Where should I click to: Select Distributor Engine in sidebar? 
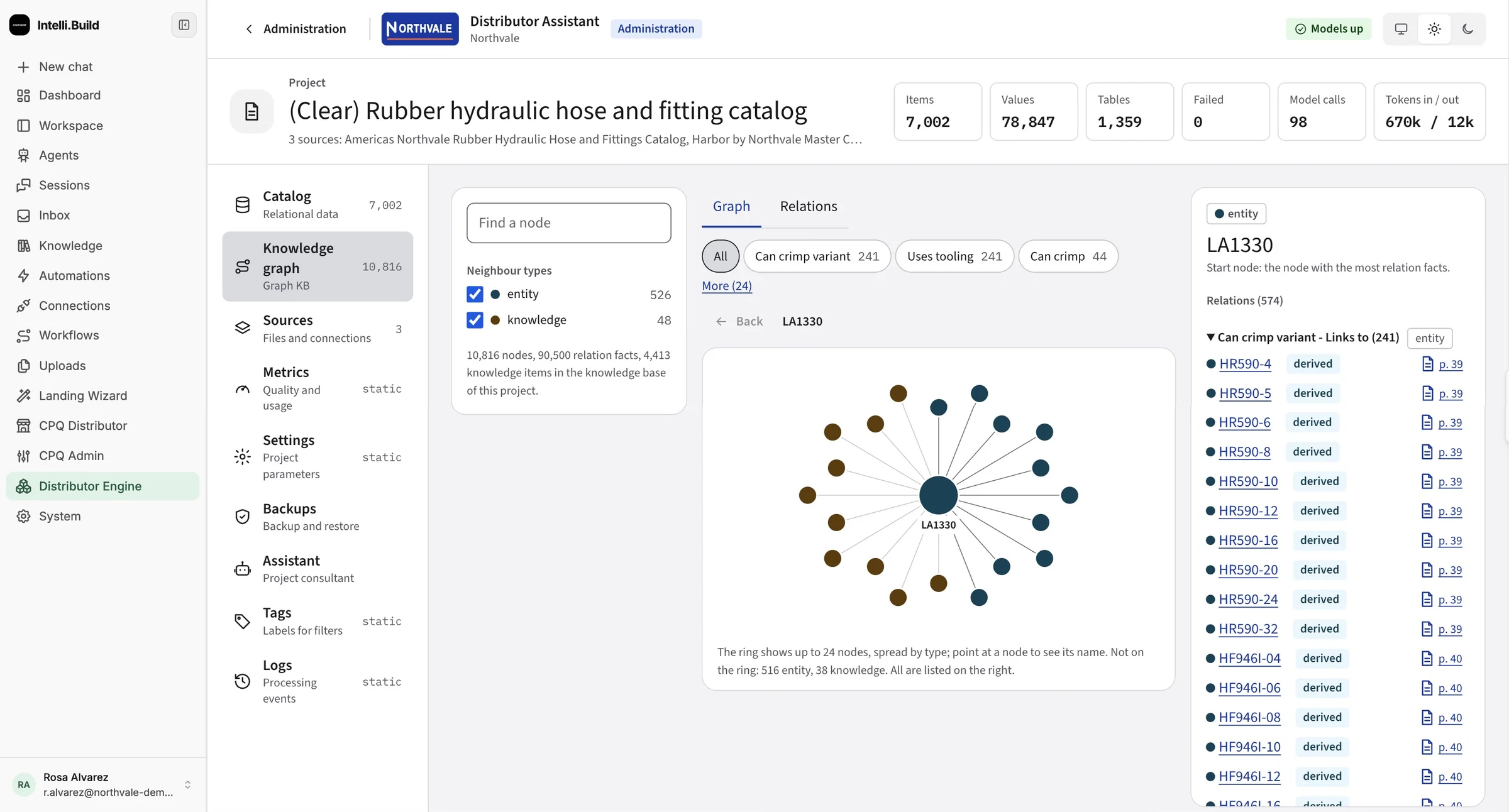[102, 486]
